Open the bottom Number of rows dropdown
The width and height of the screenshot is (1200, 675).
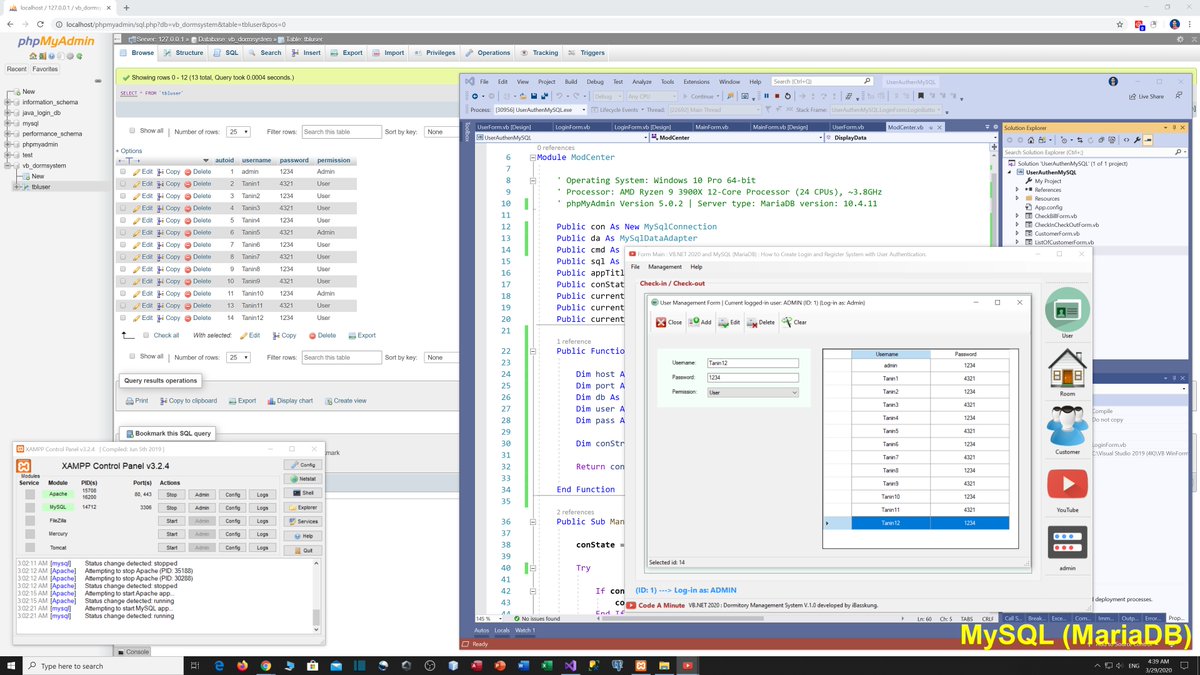coord(239,357)
